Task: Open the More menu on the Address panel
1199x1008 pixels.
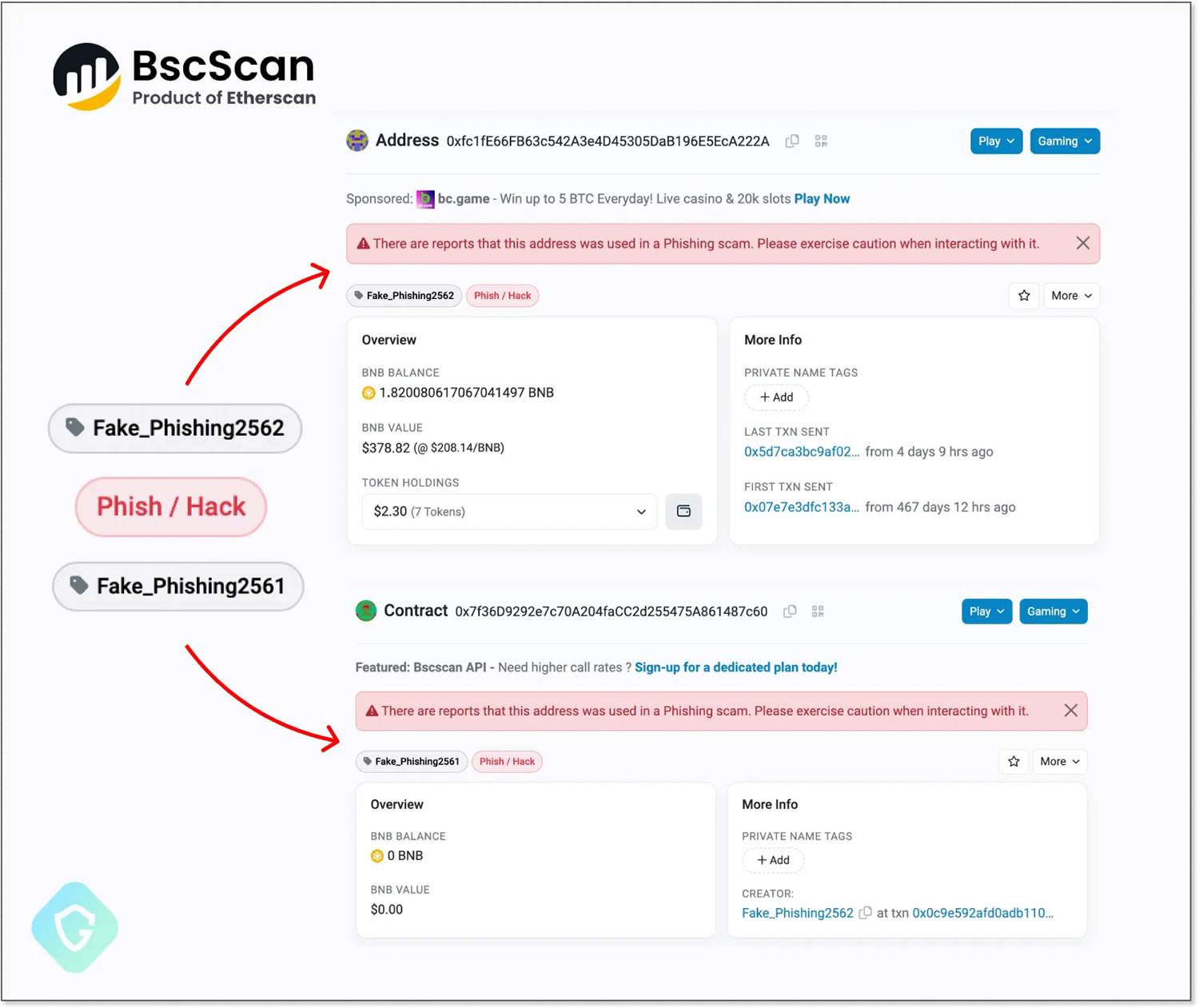Action: (1071, 296)
